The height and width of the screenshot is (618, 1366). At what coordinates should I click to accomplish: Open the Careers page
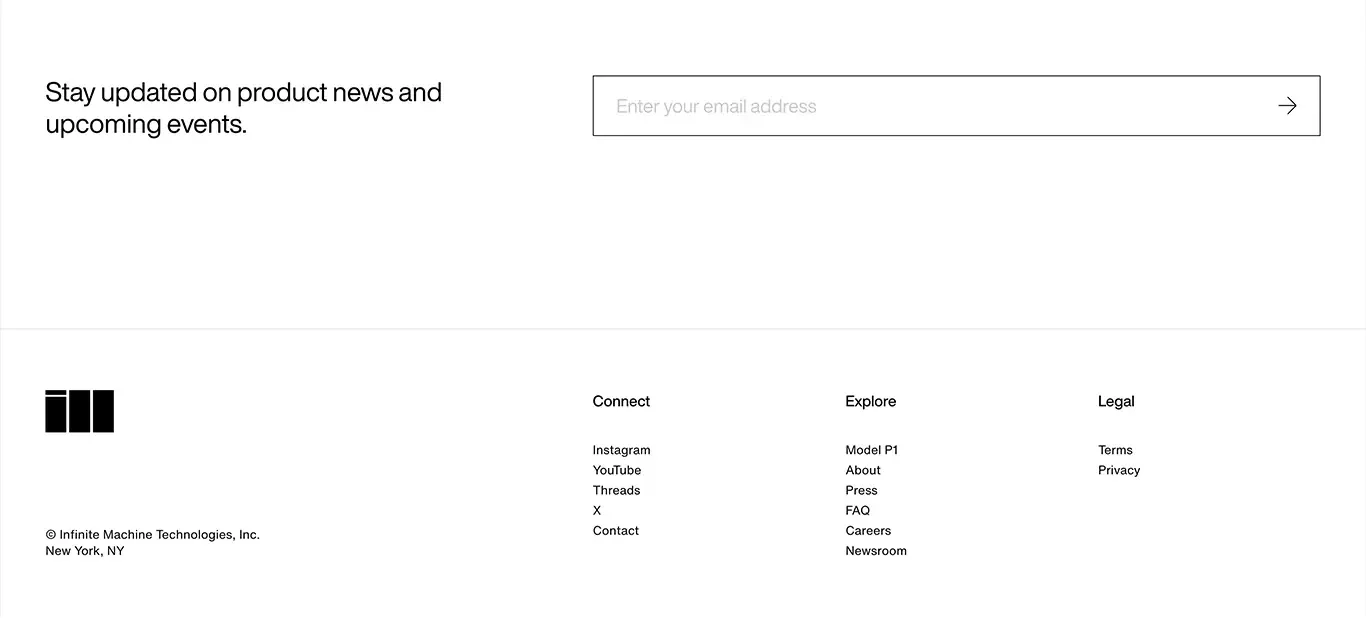[868, 531]
